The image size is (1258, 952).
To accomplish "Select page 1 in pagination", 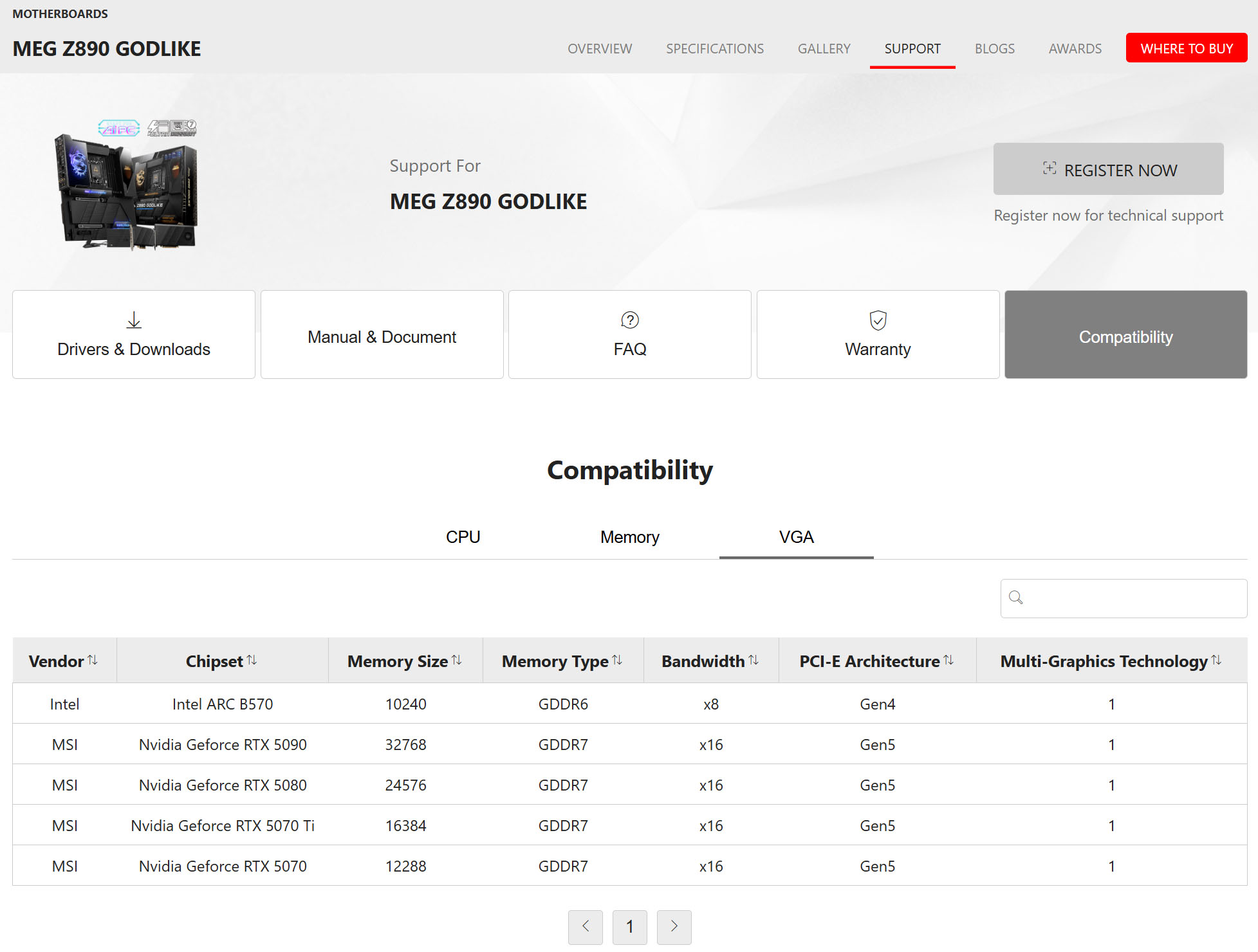I will coord(629,926).
